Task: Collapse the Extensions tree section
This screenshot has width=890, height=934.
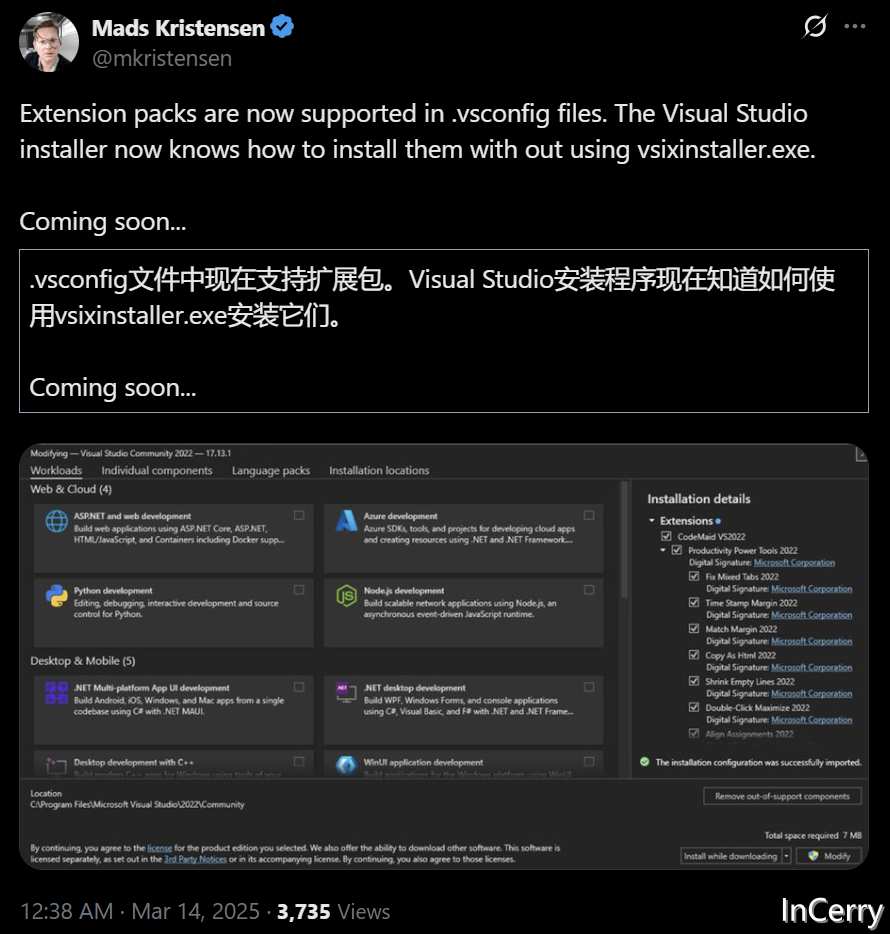Action: point(652,521)
